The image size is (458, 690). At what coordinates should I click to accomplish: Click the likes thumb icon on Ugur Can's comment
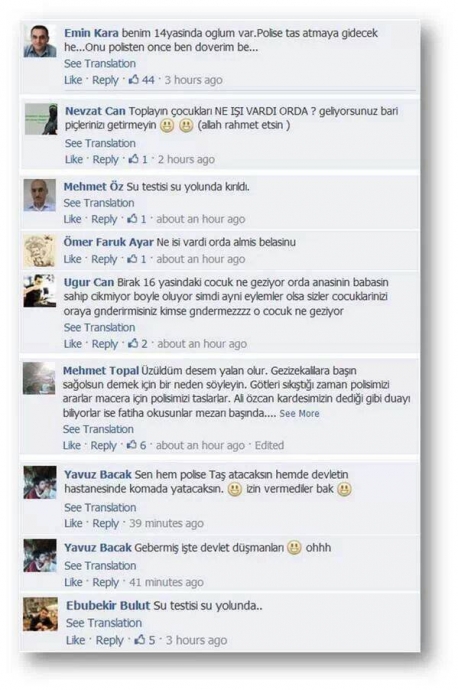[x=133, y=343]
